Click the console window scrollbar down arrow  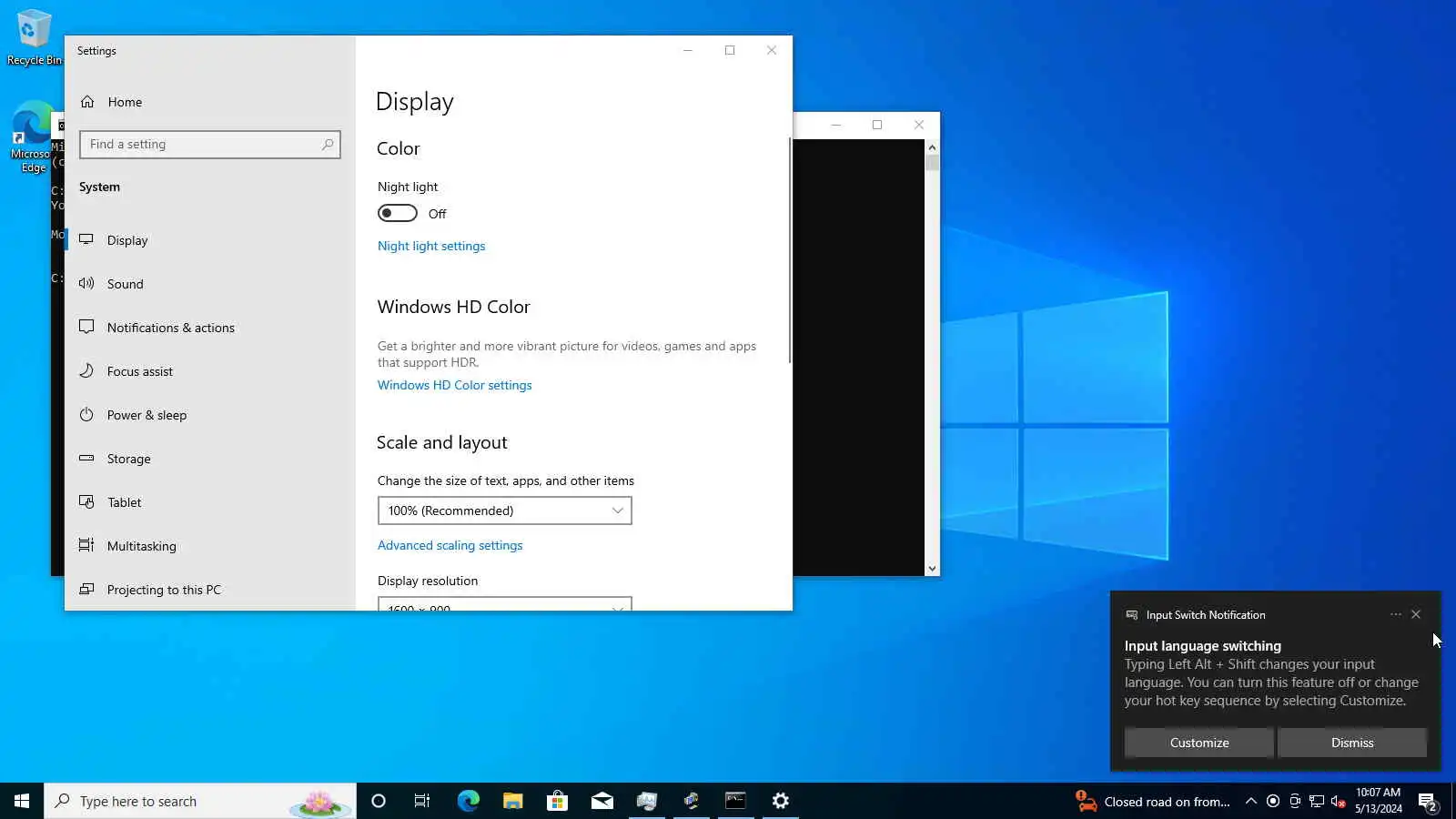(932, 569)
